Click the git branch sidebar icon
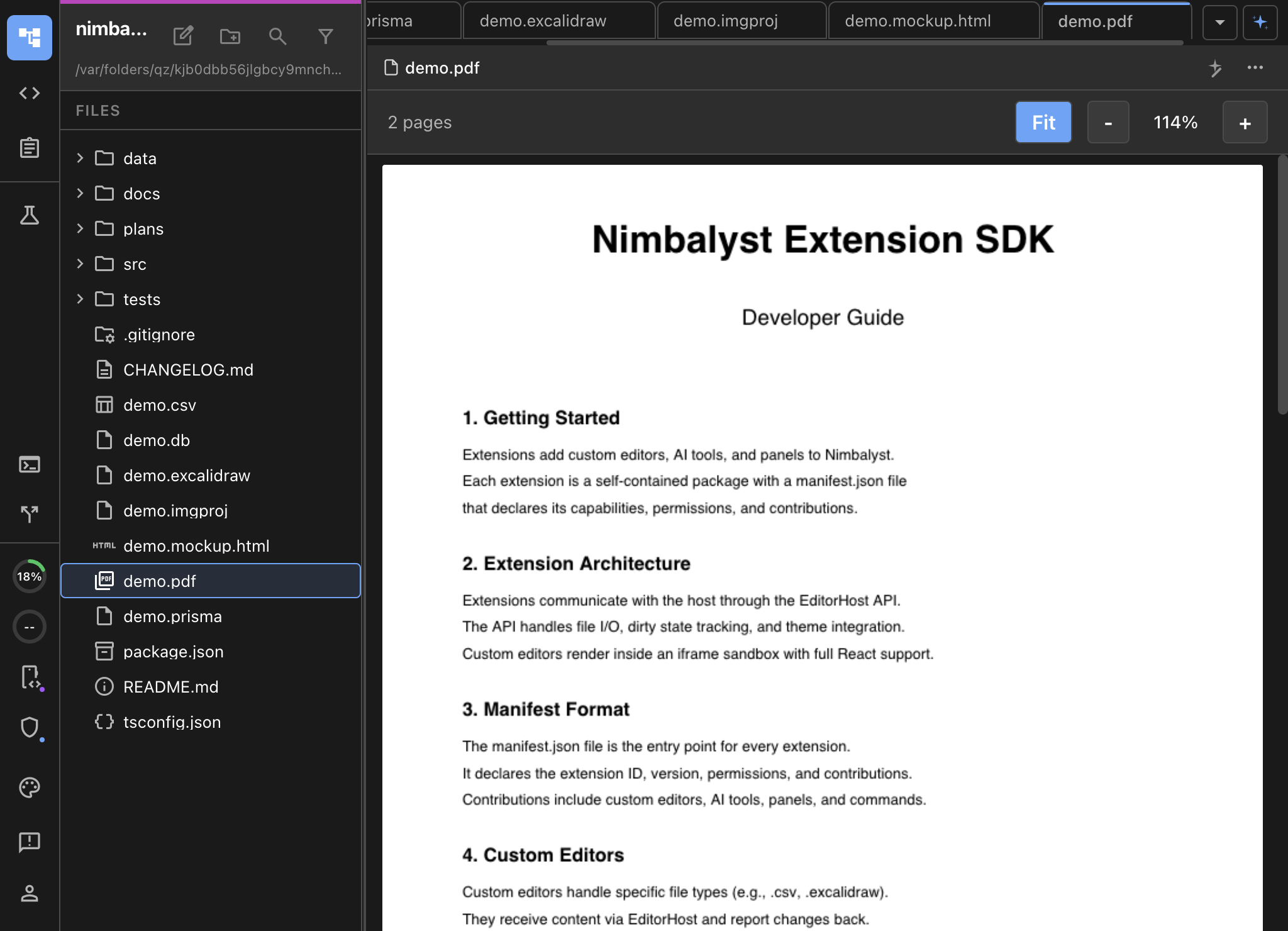Viewport: 1288px width, 931px height. point(30,515)
